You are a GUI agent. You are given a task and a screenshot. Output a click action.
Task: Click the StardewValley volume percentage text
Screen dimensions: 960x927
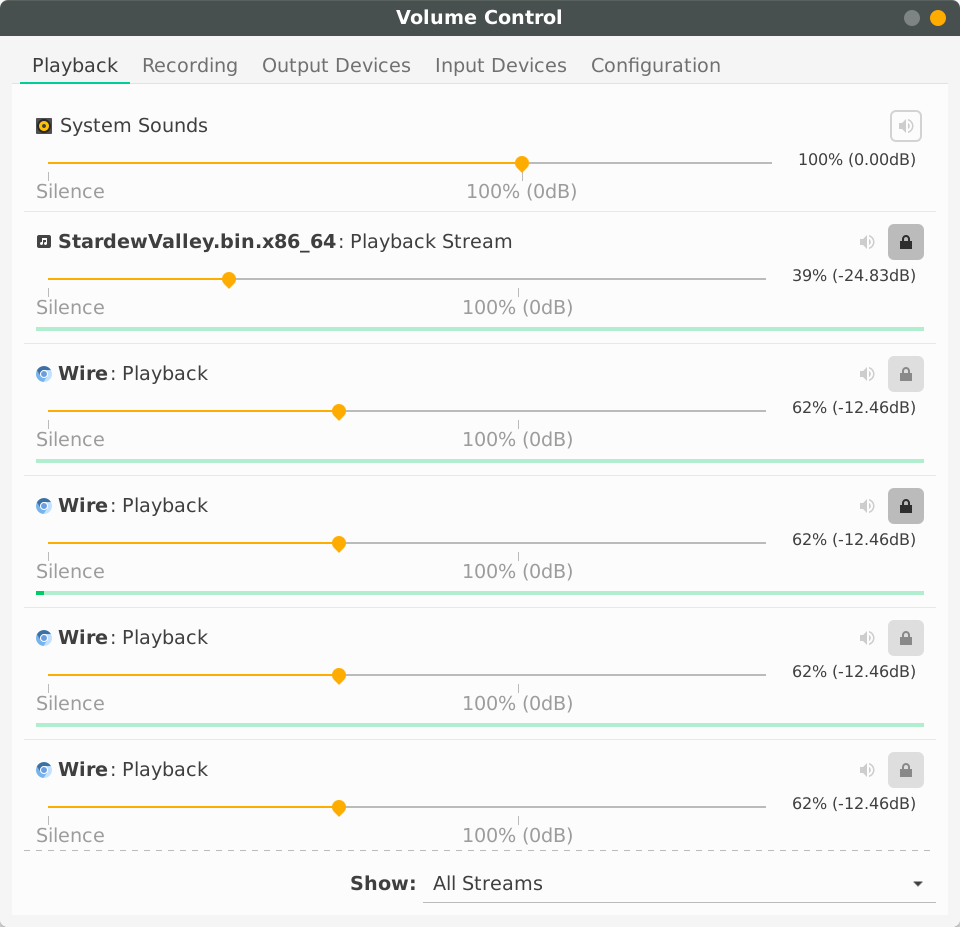point(853,275)
